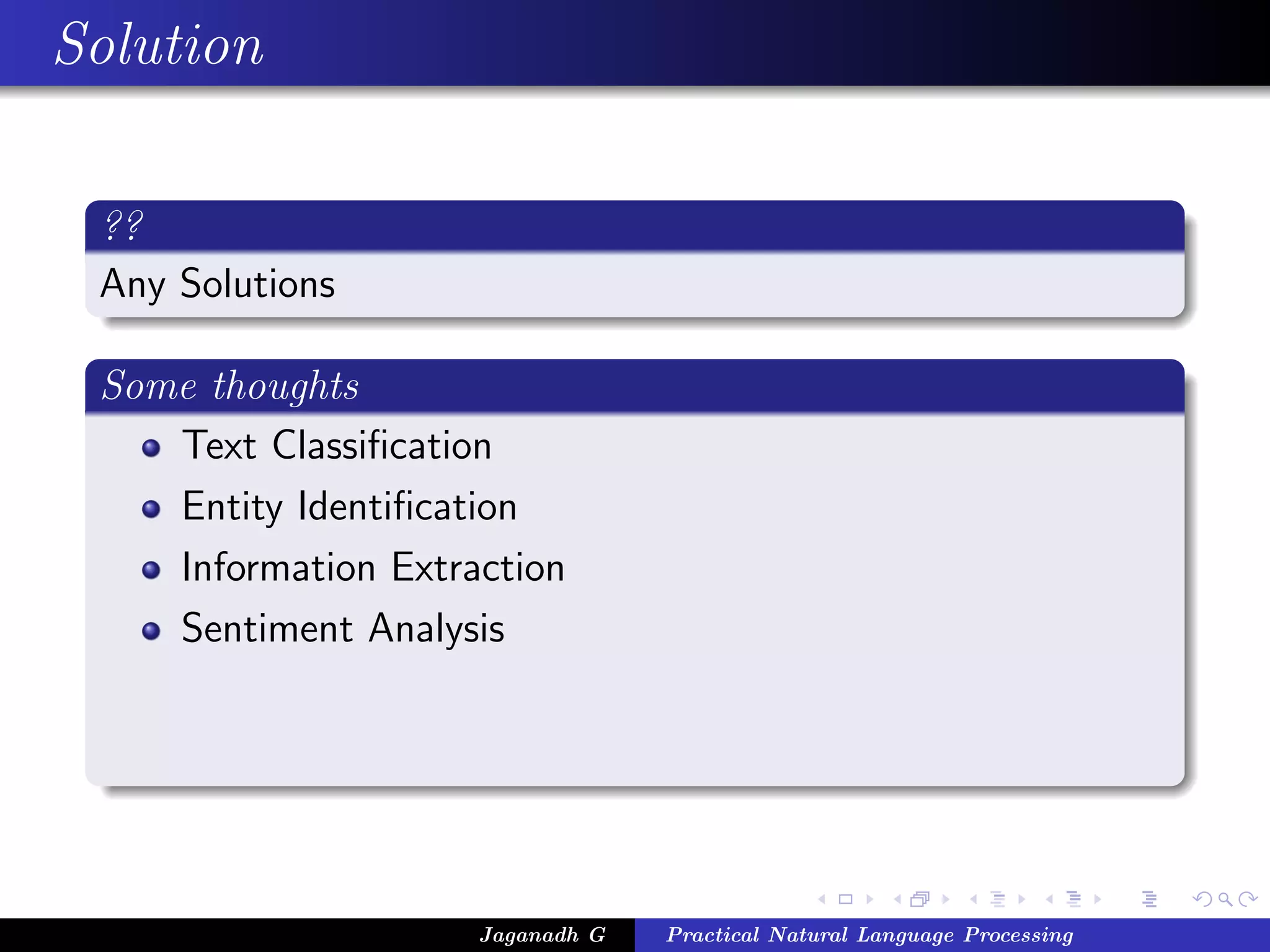Click the section navigation lines icon
1270x952 pixels.
(1073, 899)
